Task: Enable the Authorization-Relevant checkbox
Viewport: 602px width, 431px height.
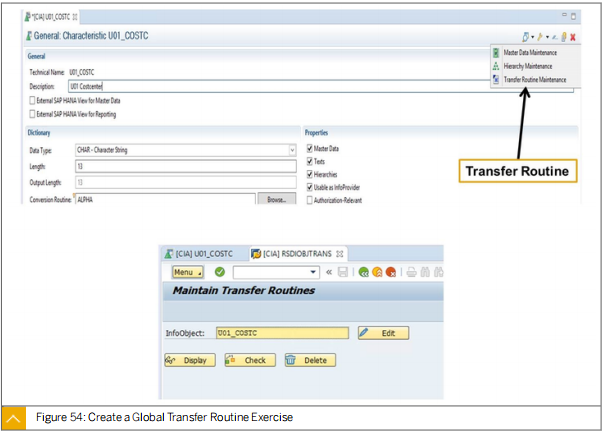Action: [x=309, y=200]
